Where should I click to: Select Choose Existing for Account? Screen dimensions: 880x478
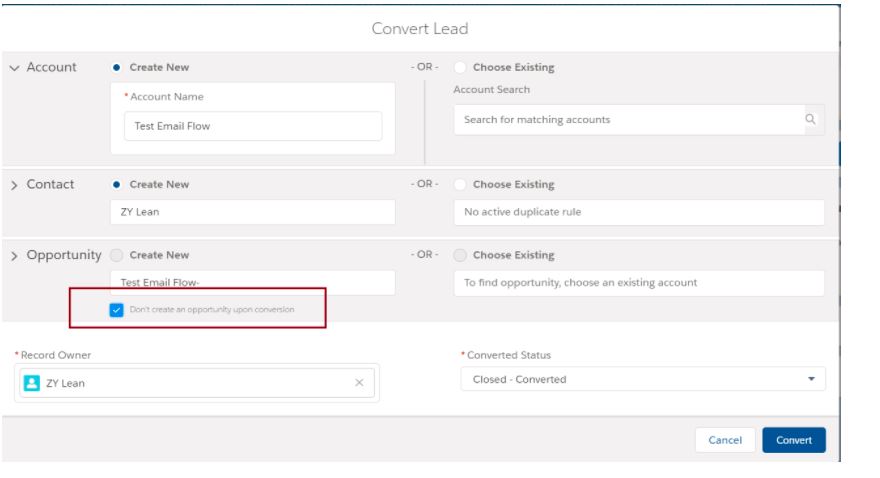pyautogui.click(x=460, y=68)
